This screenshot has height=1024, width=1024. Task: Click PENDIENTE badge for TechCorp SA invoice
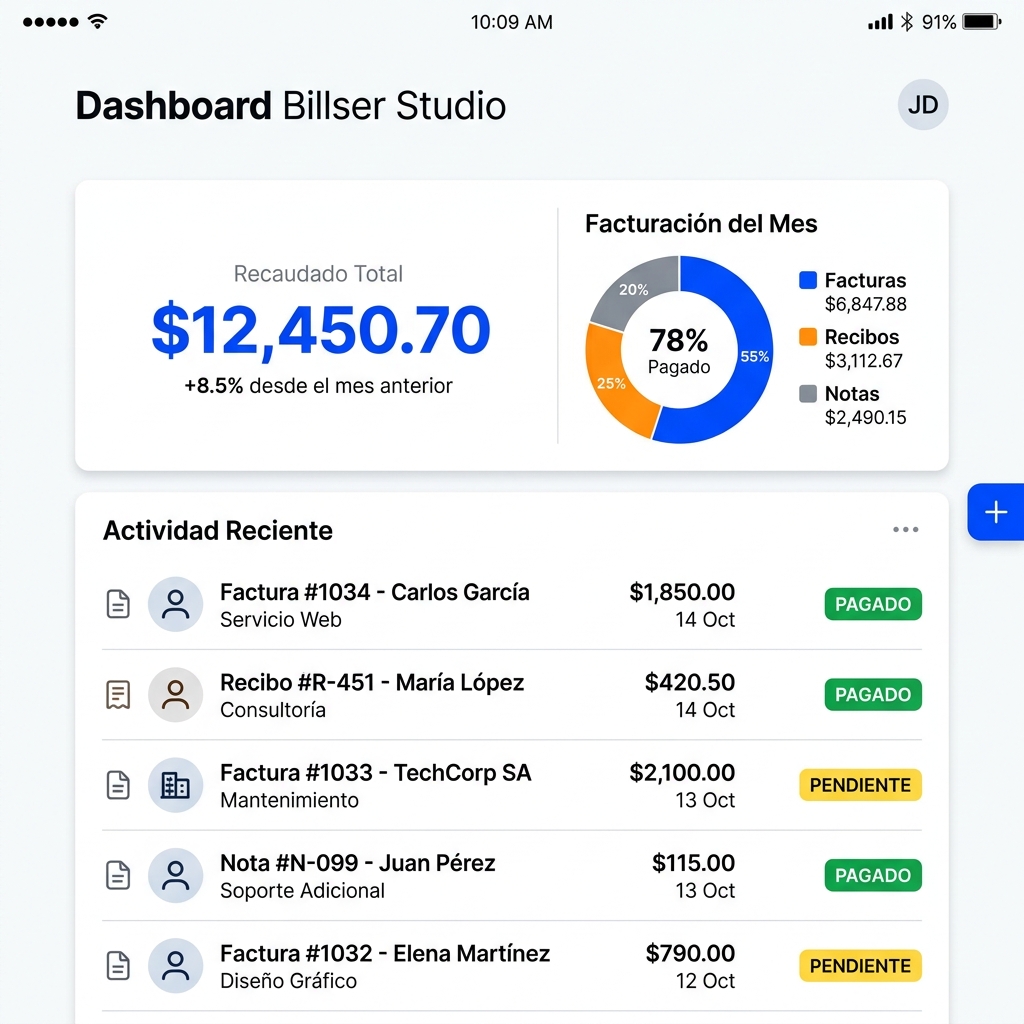point(860,785)
